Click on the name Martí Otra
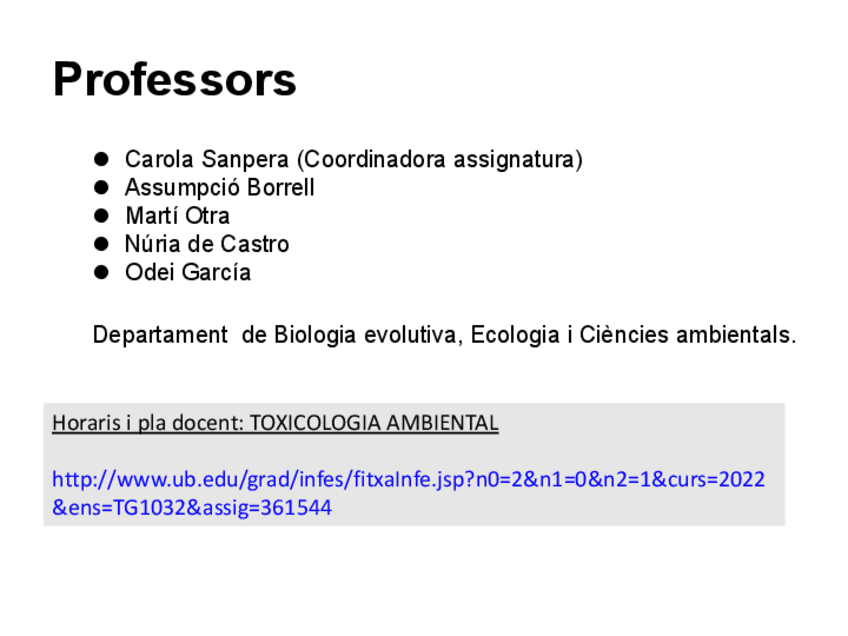This screenshot has height=636, width=848. [x=177, y=215]
